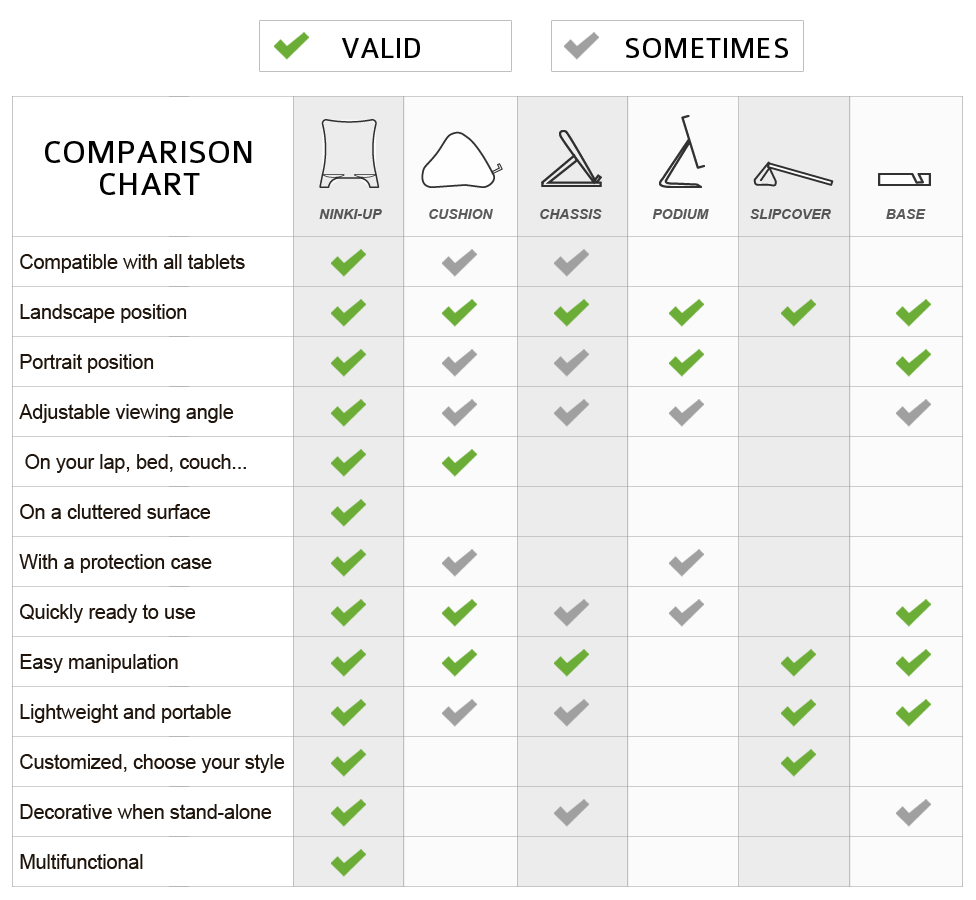
Task: Click the VALID legend box
Action: pyautogui.click(x=385, y=46)
